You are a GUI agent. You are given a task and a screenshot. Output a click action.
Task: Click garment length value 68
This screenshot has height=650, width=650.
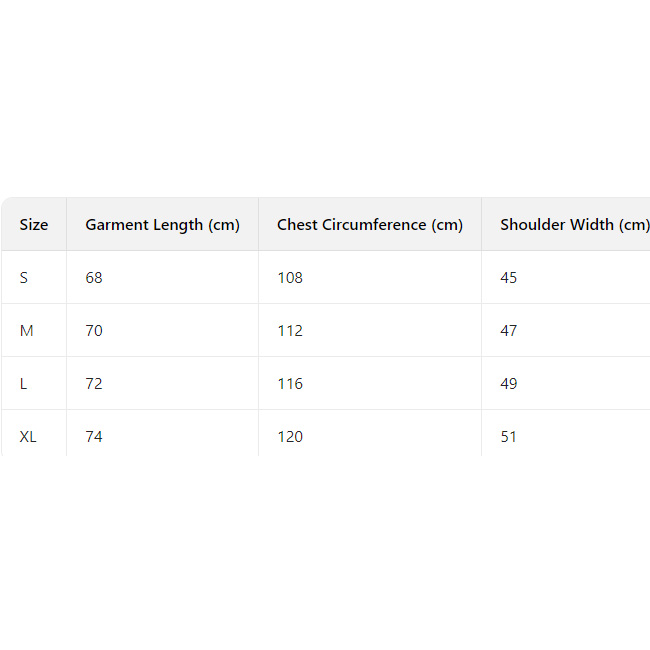pyautogui.click(x=94, y=278)
